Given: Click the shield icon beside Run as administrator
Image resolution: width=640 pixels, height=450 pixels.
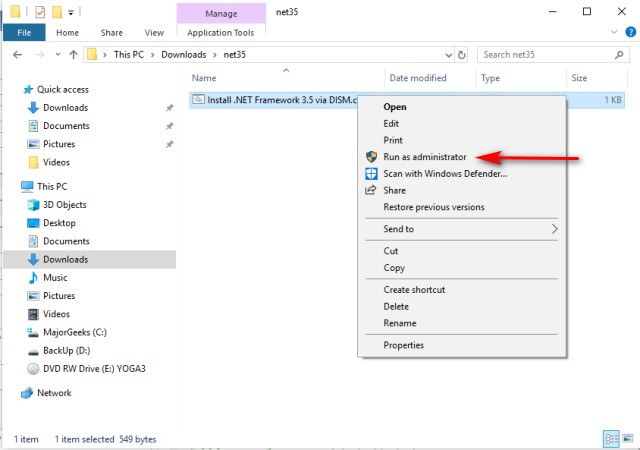Looking at the screenshot, I should pyautogui.click(x=371, y=157).
